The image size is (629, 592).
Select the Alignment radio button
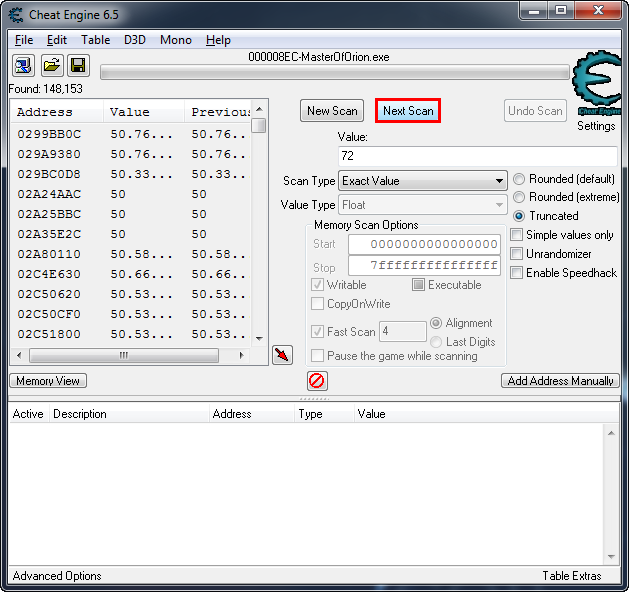tap(436, 323)
